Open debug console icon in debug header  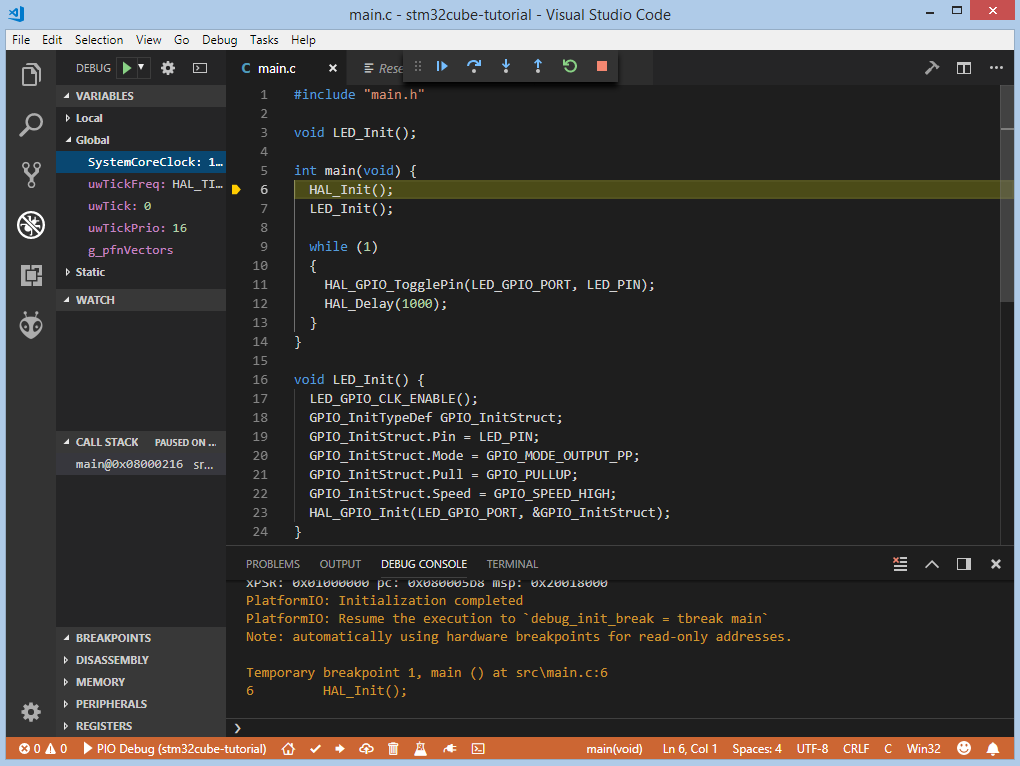[x=200, y=68]
